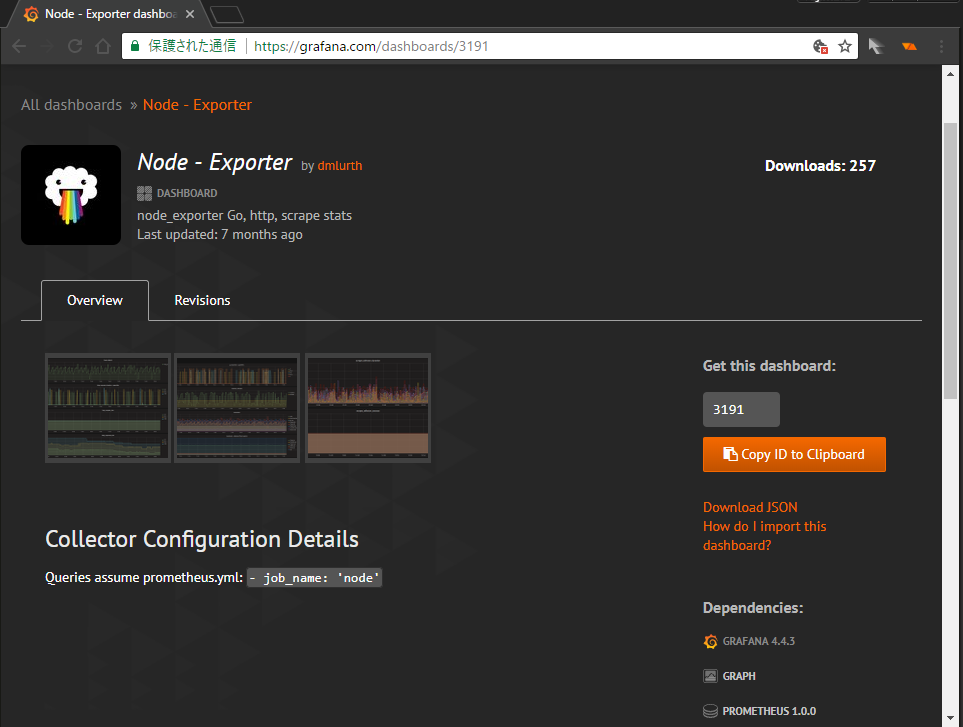
Task: Open the third dashboard screenshot thumbnail
Action: tap(368, 408)
